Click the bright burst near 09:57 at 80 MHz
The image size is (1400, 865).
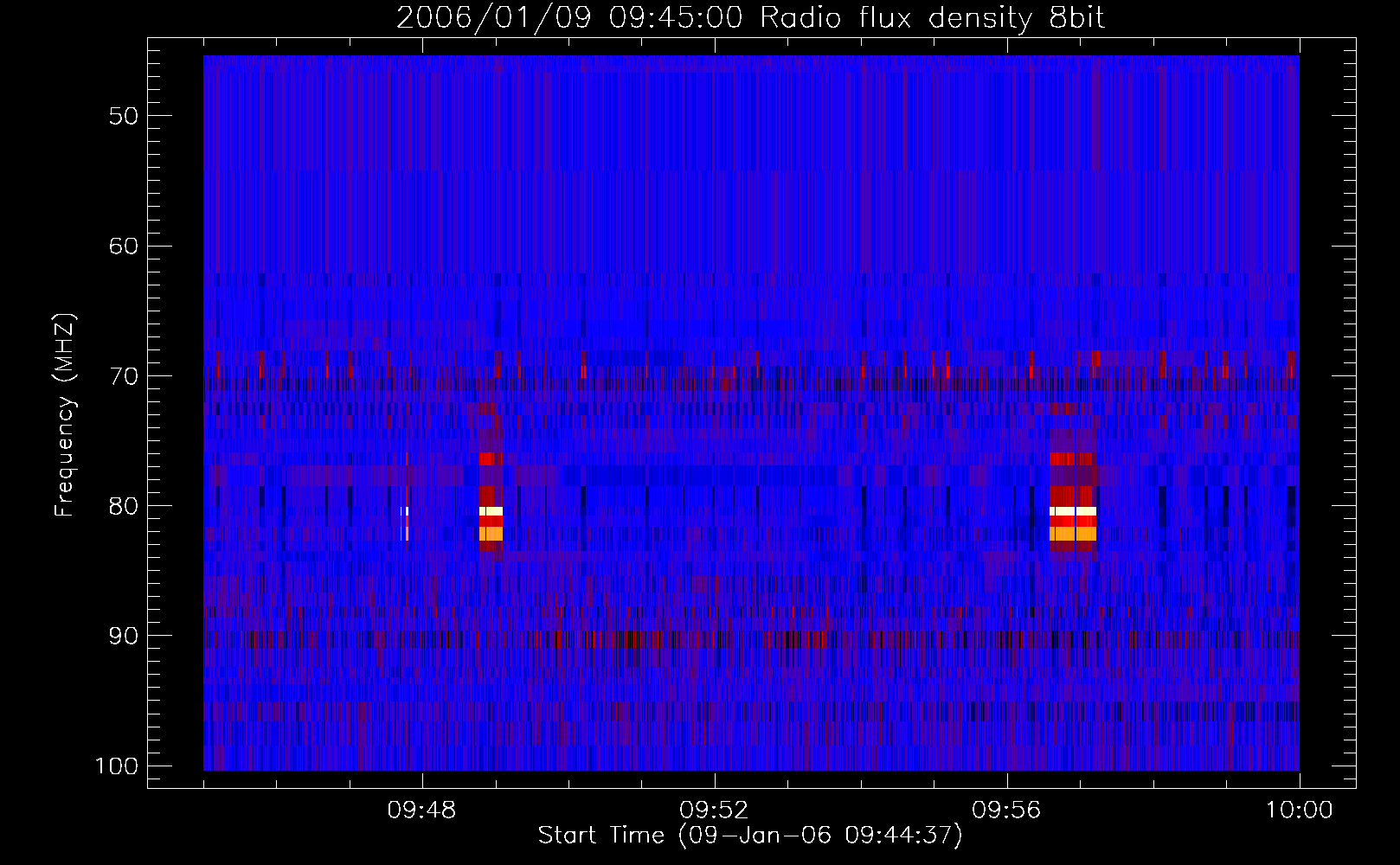[x=1073, y=511]
